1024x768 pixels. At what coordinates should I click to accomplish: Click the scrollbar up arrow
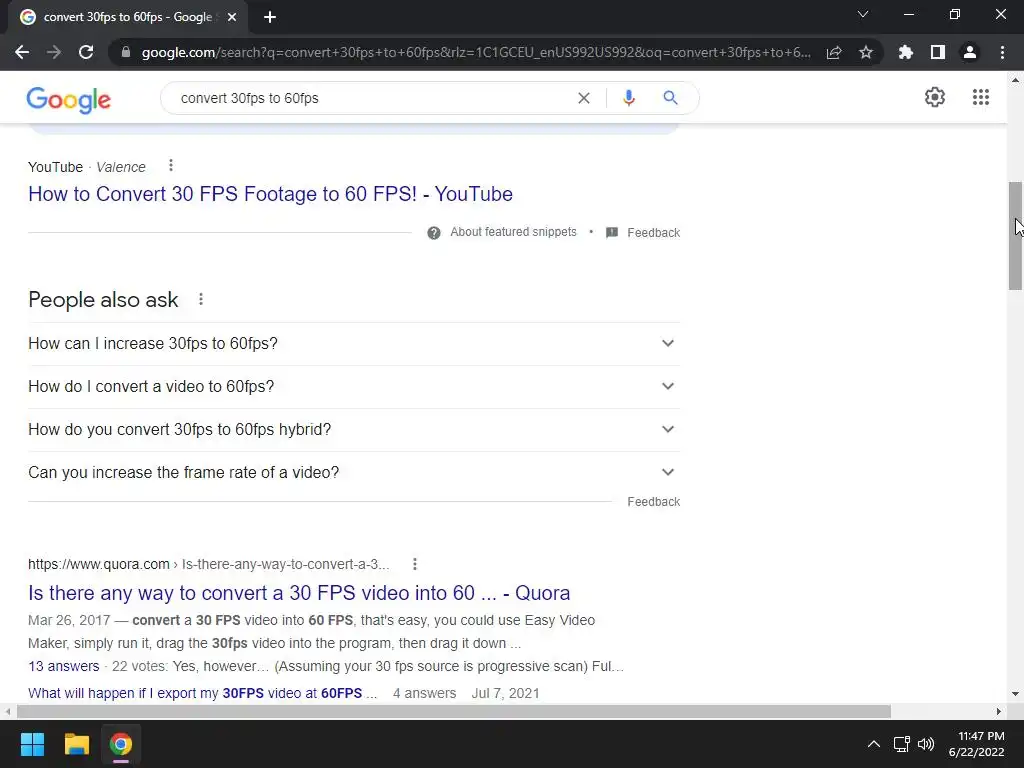[x=1015, y=80]
